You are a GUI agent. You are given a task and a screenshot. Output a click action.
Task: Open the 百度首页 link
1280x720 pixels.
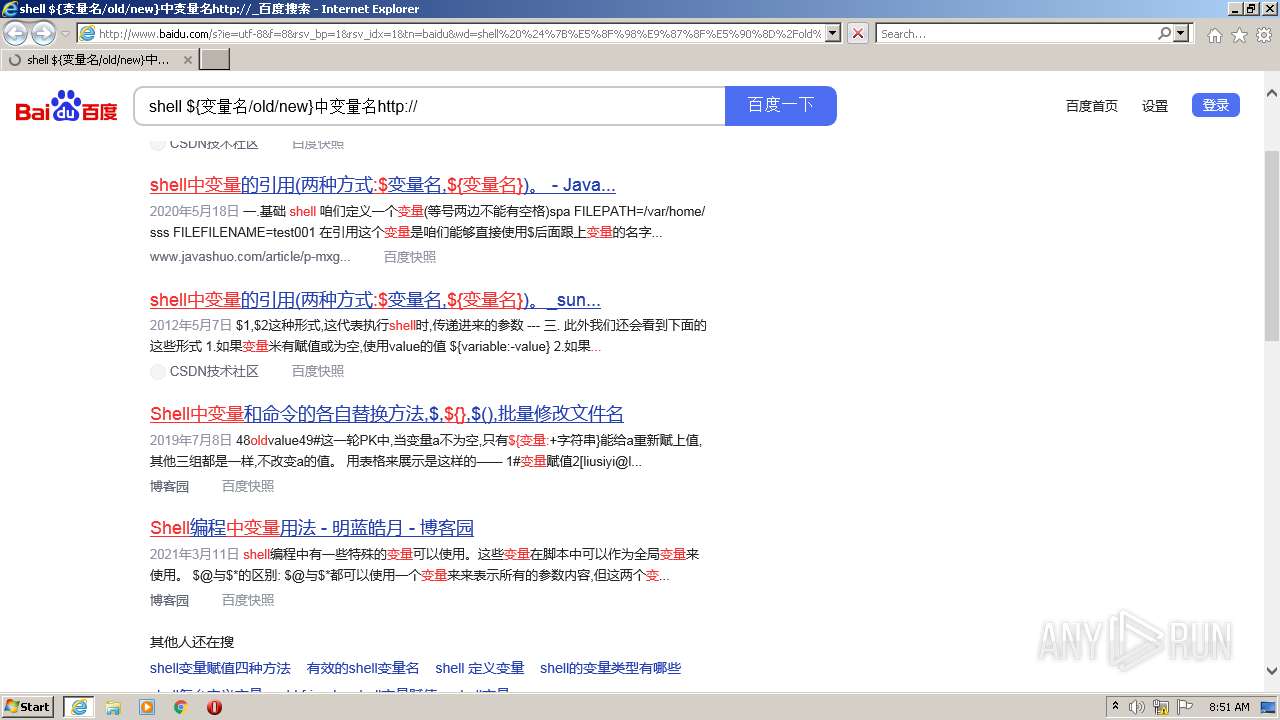(1092, 106)
